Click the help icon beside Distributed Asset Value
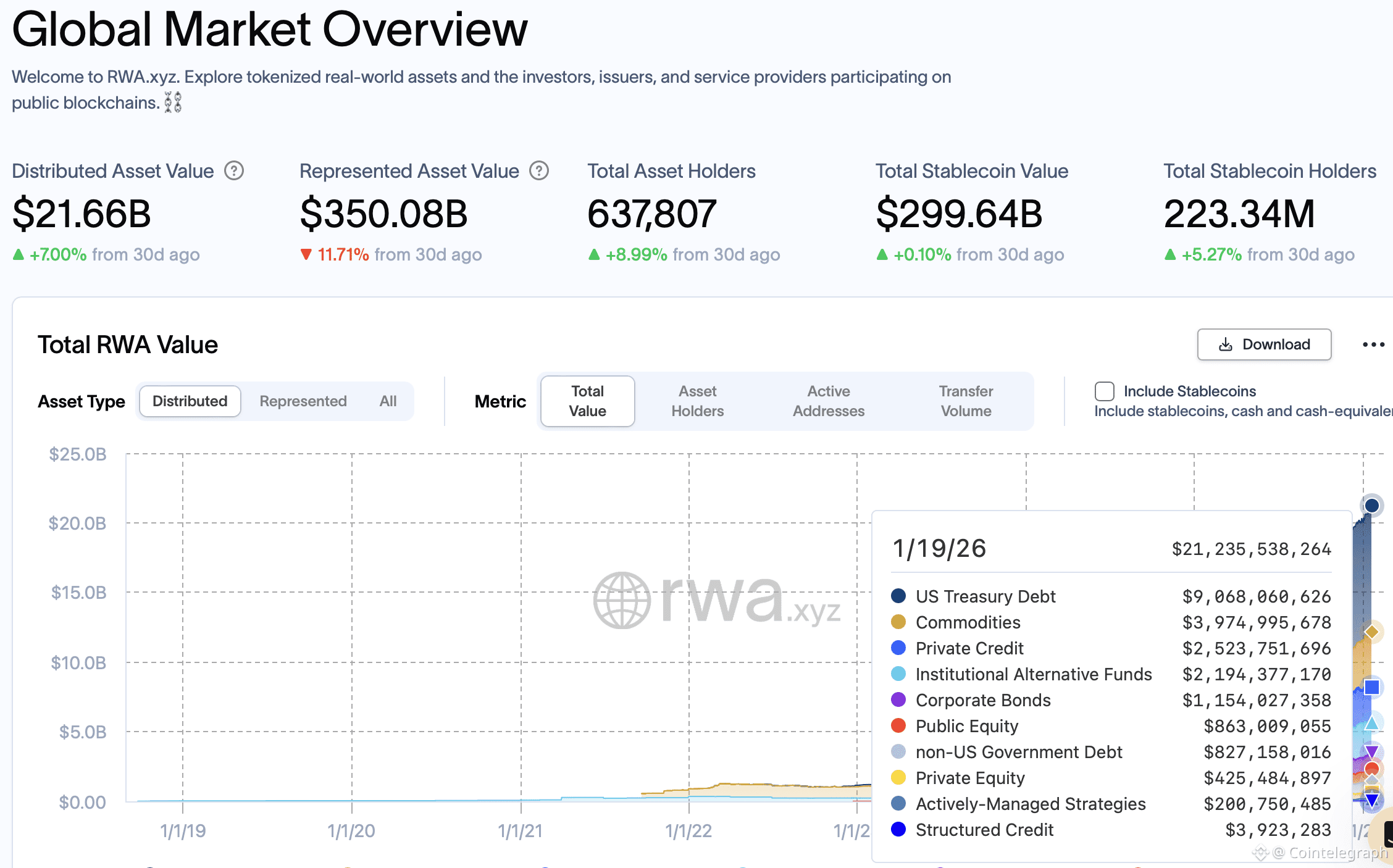1393x868 pixels. coord(235,171)
